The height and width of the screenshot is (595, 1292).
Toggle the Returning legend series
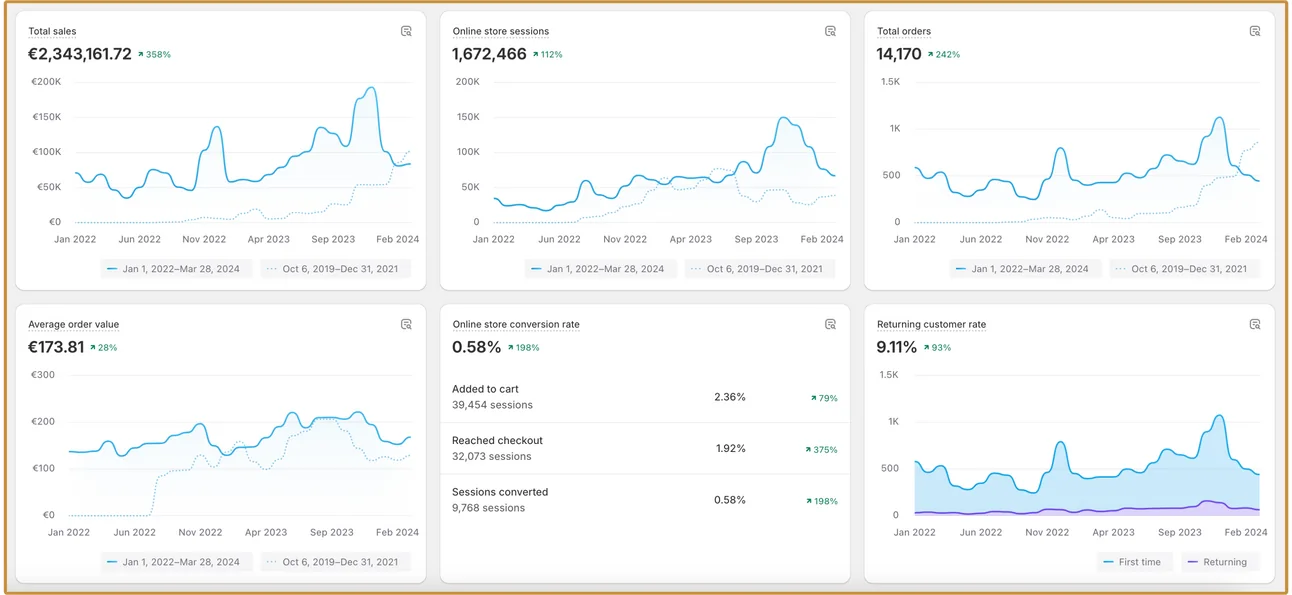1219,562
